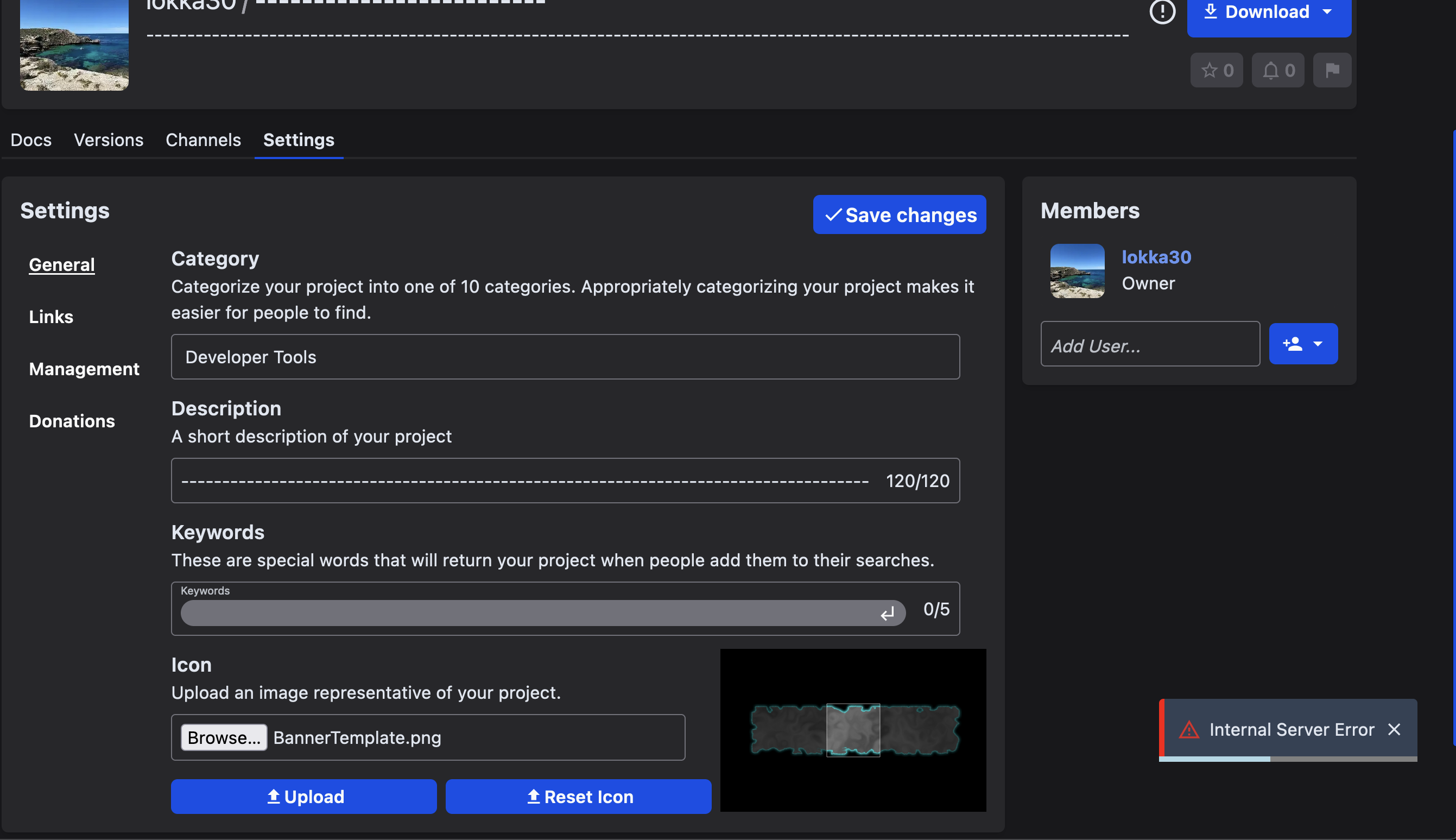Switch to the Channels tab
The width and height of the screenshot is (1456, 840).
pyautogui.click(x=203, y=140)
